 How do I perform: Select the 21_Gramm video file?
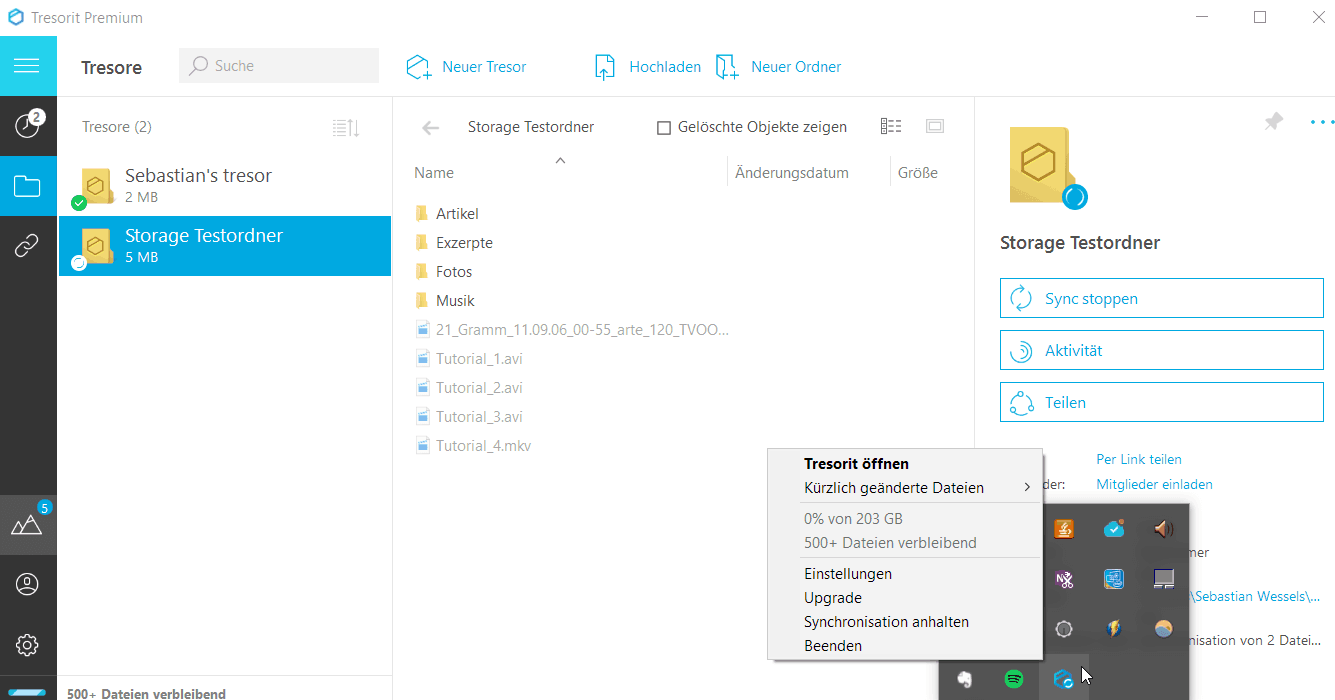coord(572,330)
